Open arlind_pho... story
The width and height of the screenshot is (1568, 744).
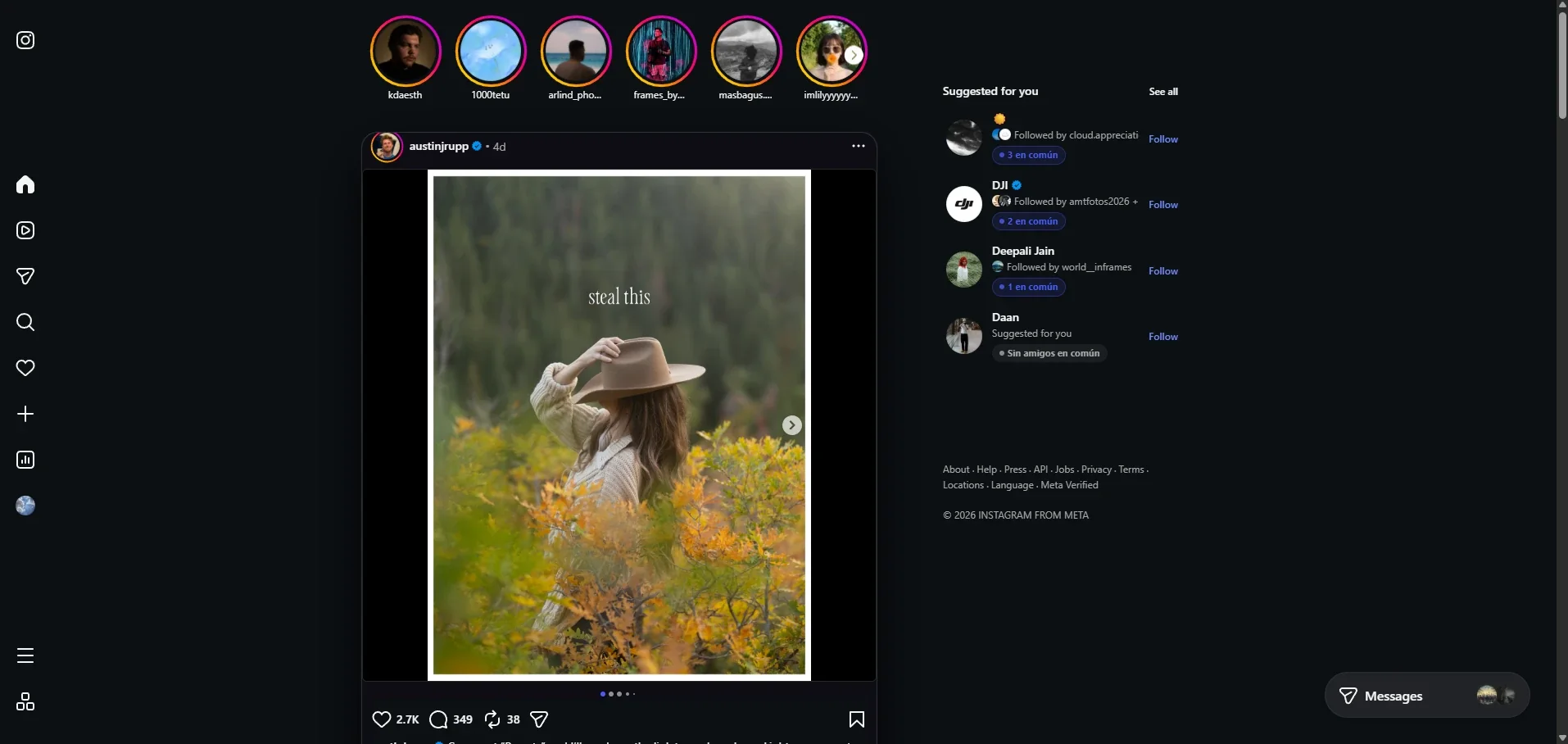pyautogui.click(x=576, y=52)
